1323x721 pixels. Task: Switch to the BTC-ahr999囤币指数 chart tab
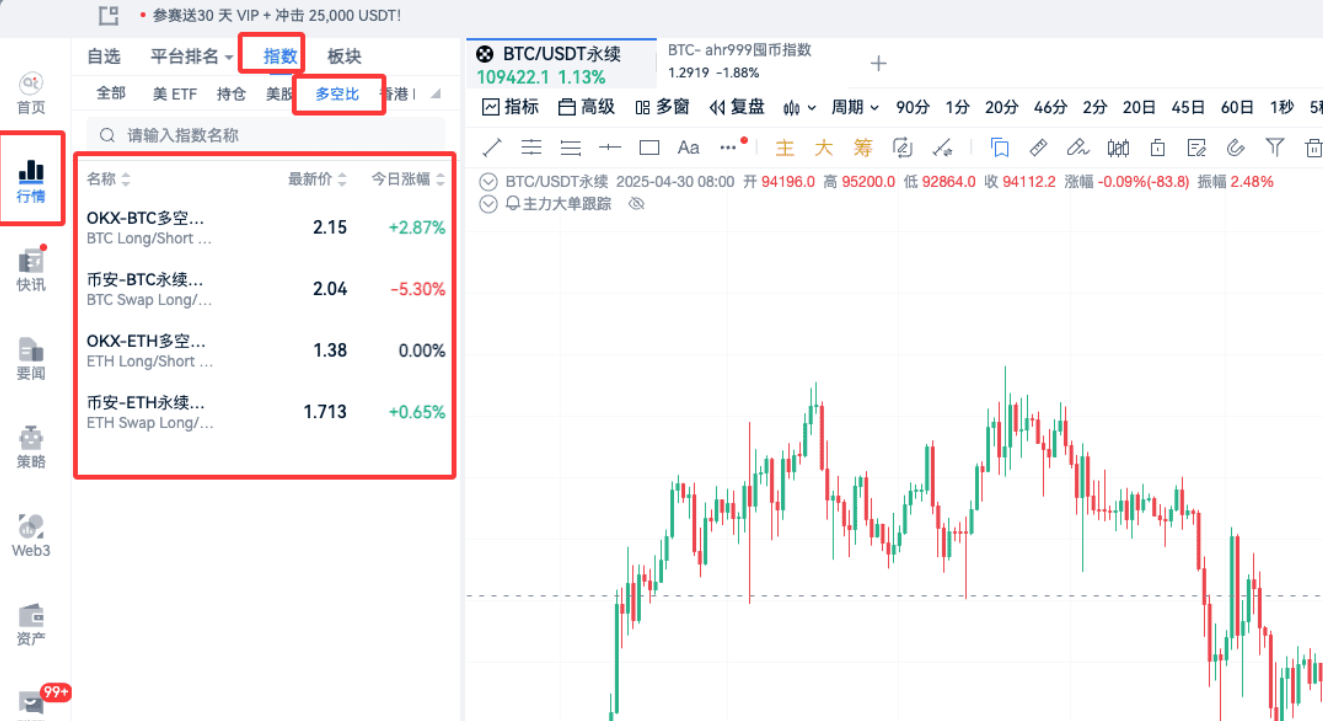pos(740,62)
